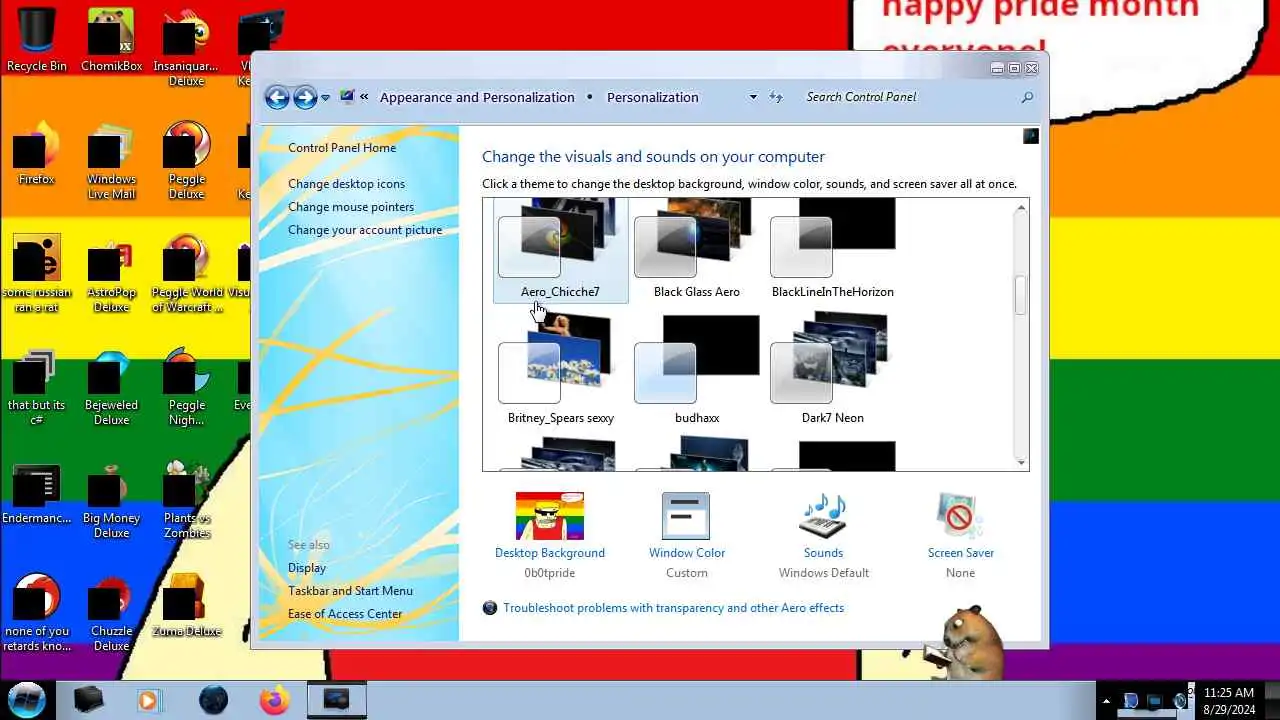The width and height of the screenshot is (1280, 720).
Task: Launch Plants vs Zombies from the desktop
Action: (x=186, y=500)
